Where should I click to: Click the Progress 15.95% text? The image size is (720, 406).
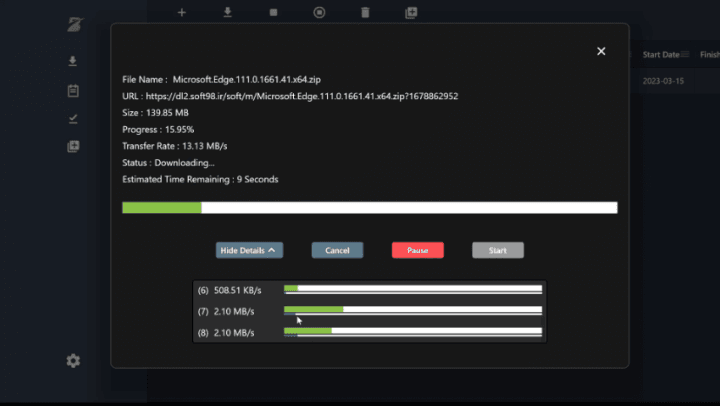(158, 130)
